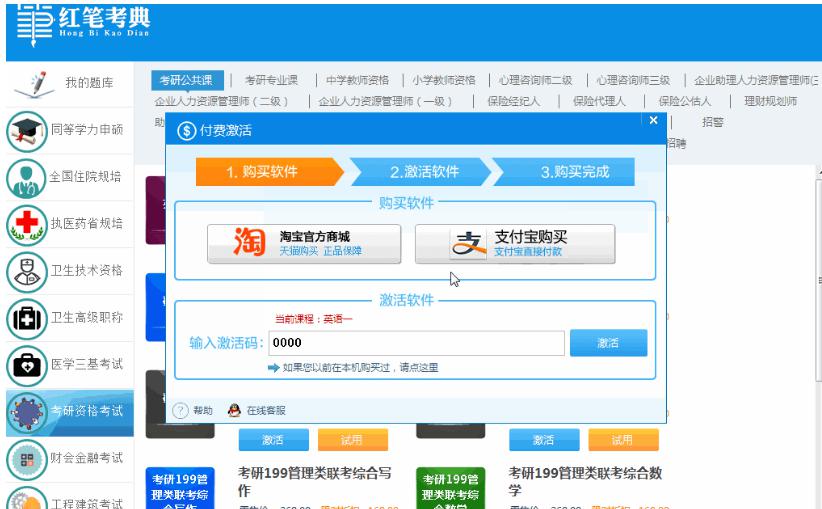Click the question mark help icon

click(180, 410)
